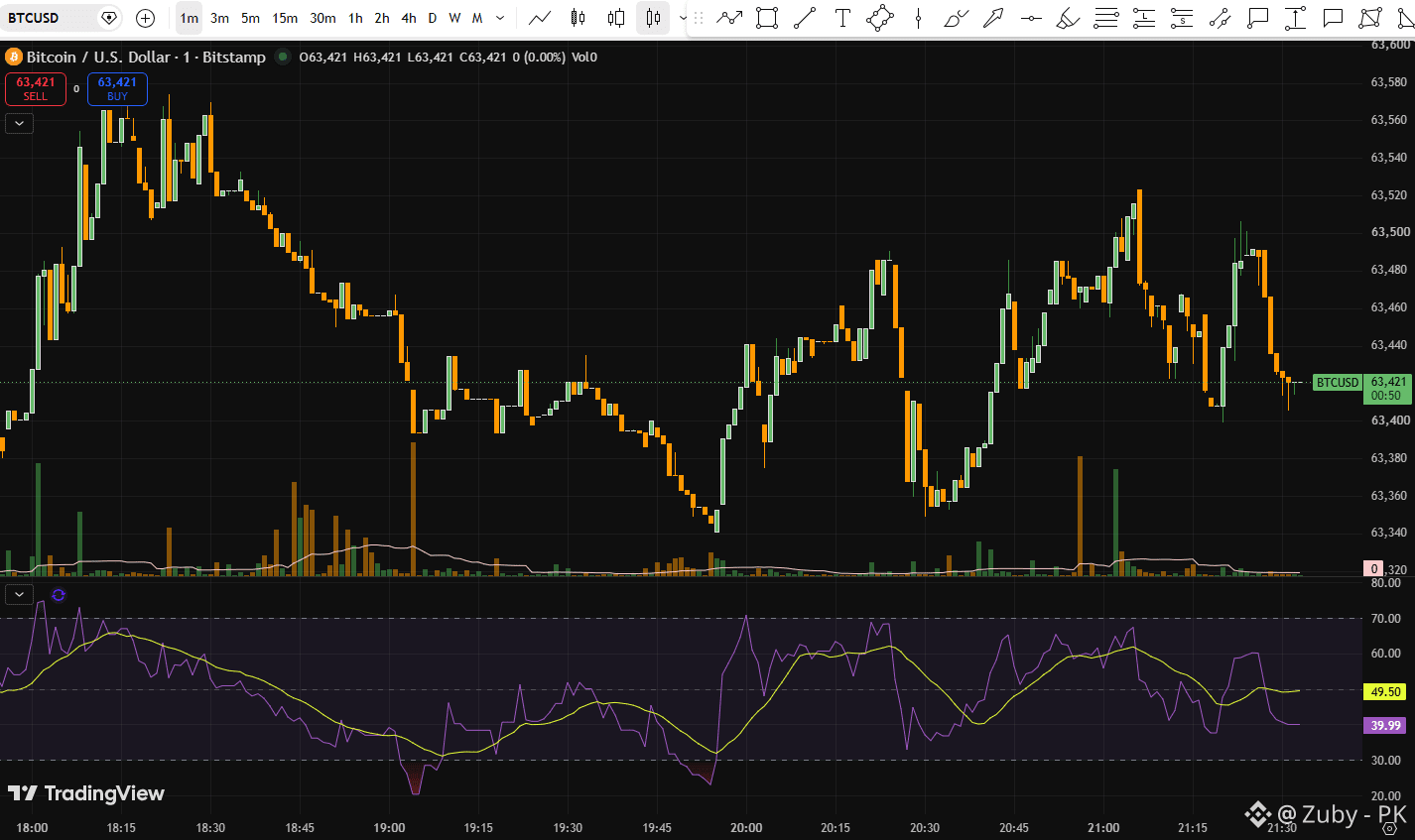Viewport: 1415px width, 840px height.
Task: Select the Highlighter tool
Action: pos(1069,18)
